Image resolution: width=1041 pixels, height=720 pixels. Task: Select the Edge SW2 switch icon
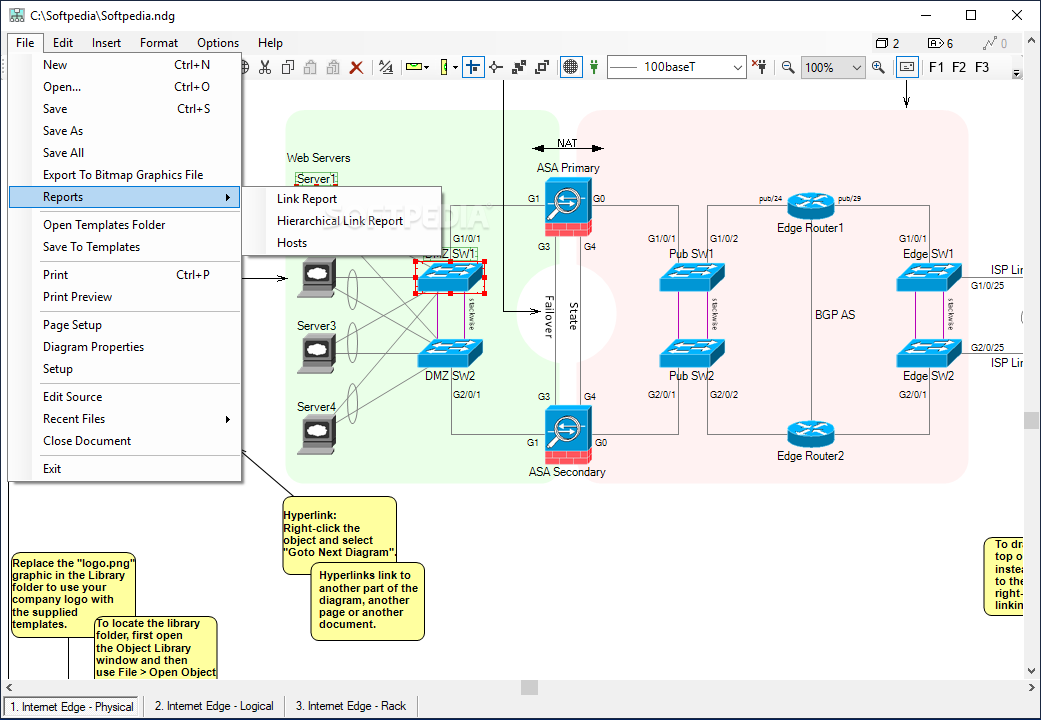(929, 353)
